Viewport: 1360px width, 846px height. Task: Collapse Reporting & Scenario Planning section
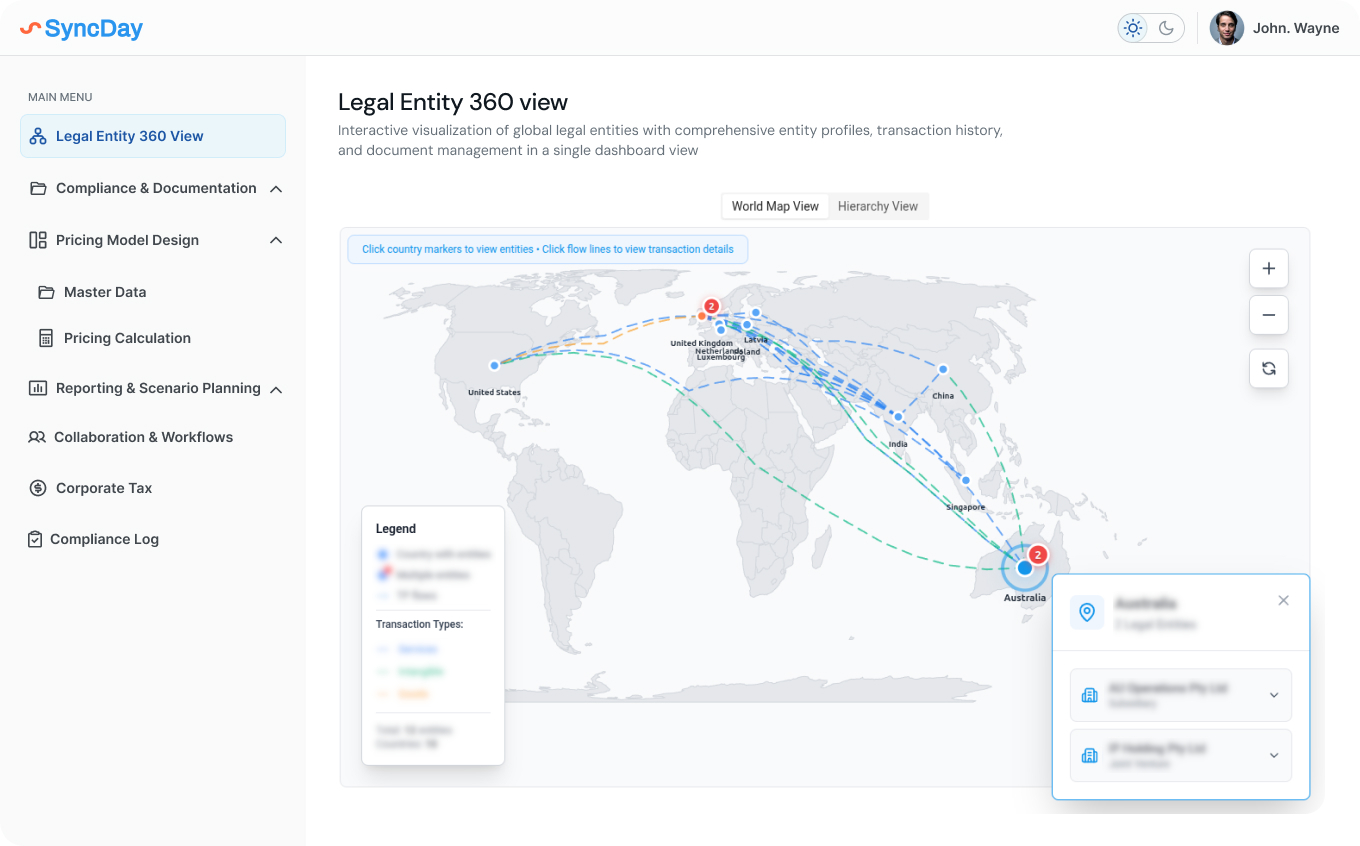[276, 389]
